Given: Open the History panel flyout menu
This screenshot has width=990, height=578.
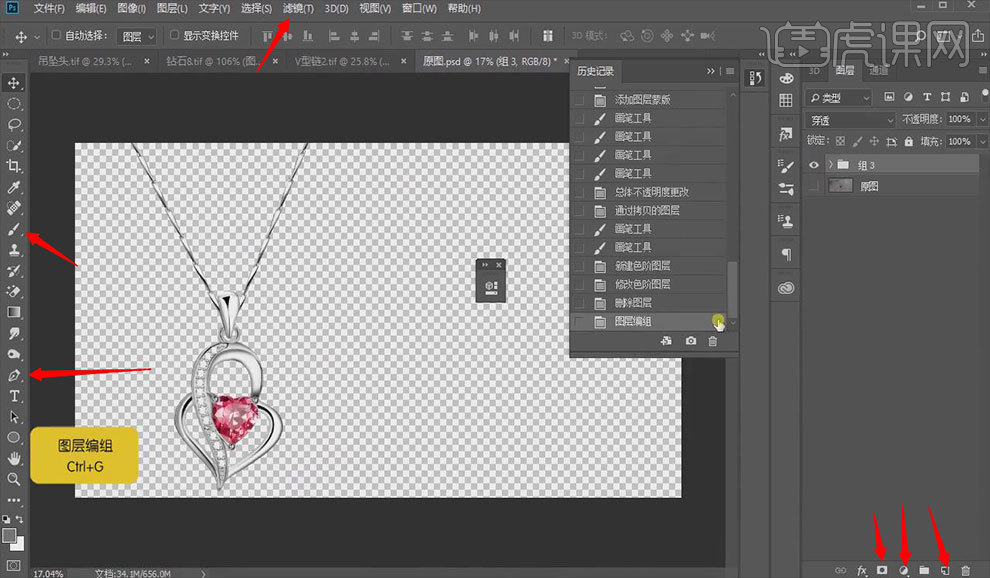Looking at the screenshot, I should pos(730,71).
